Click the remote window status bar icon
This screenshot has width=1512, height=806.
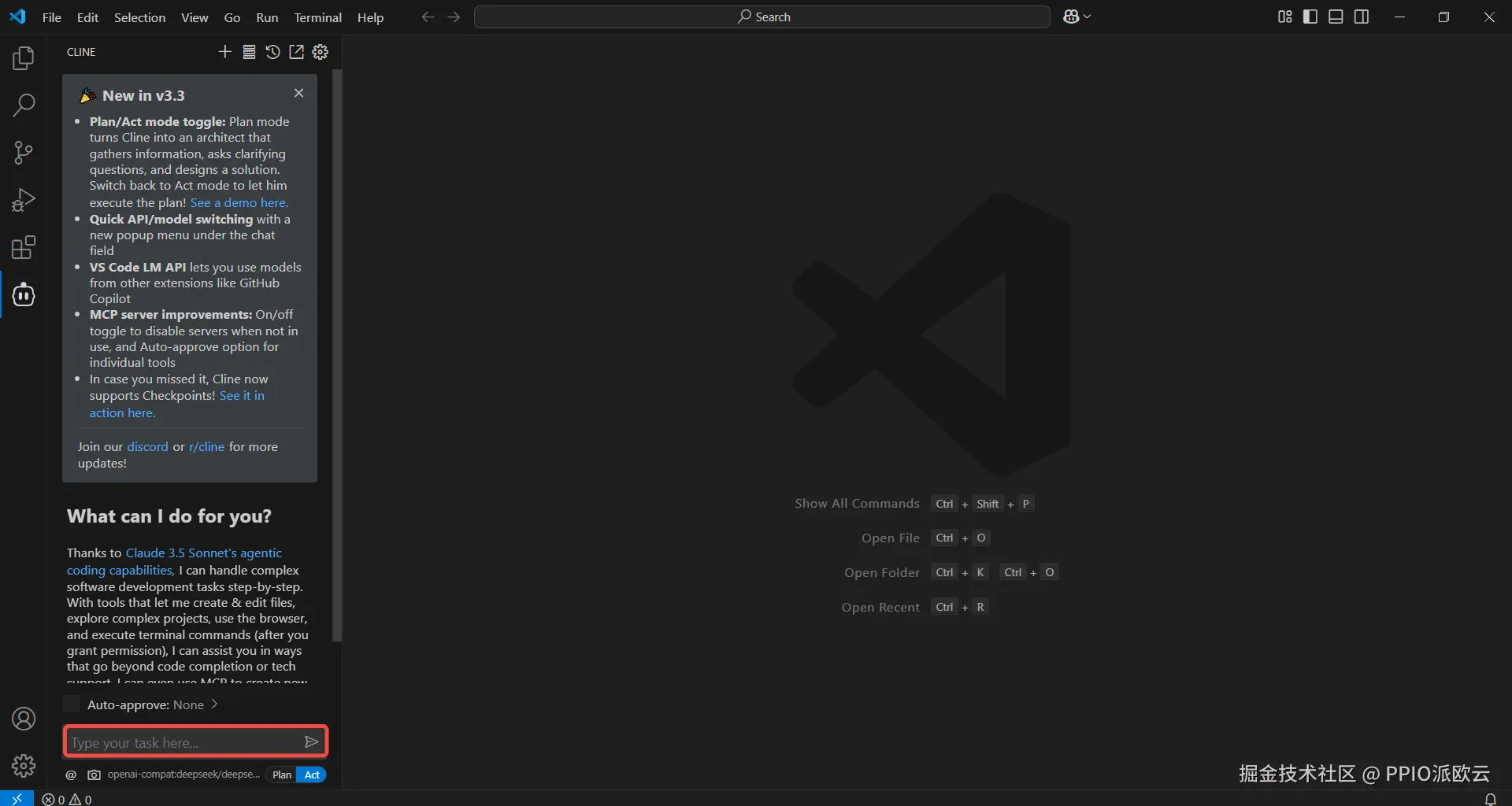point(17,798)
